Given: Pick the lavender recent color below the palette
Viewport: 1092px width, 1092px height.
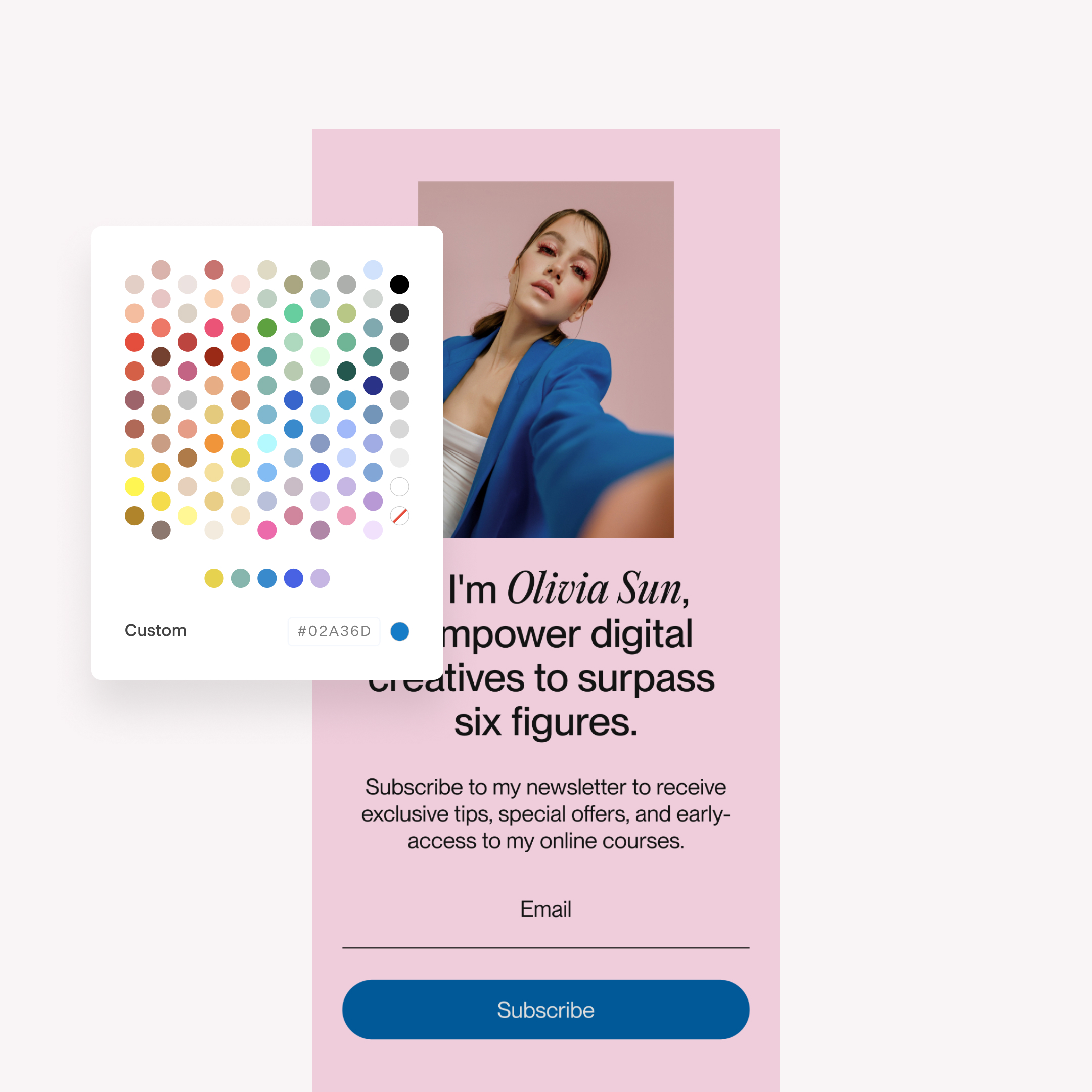Looking at the screenshot, I should click(x=320, y=578).
